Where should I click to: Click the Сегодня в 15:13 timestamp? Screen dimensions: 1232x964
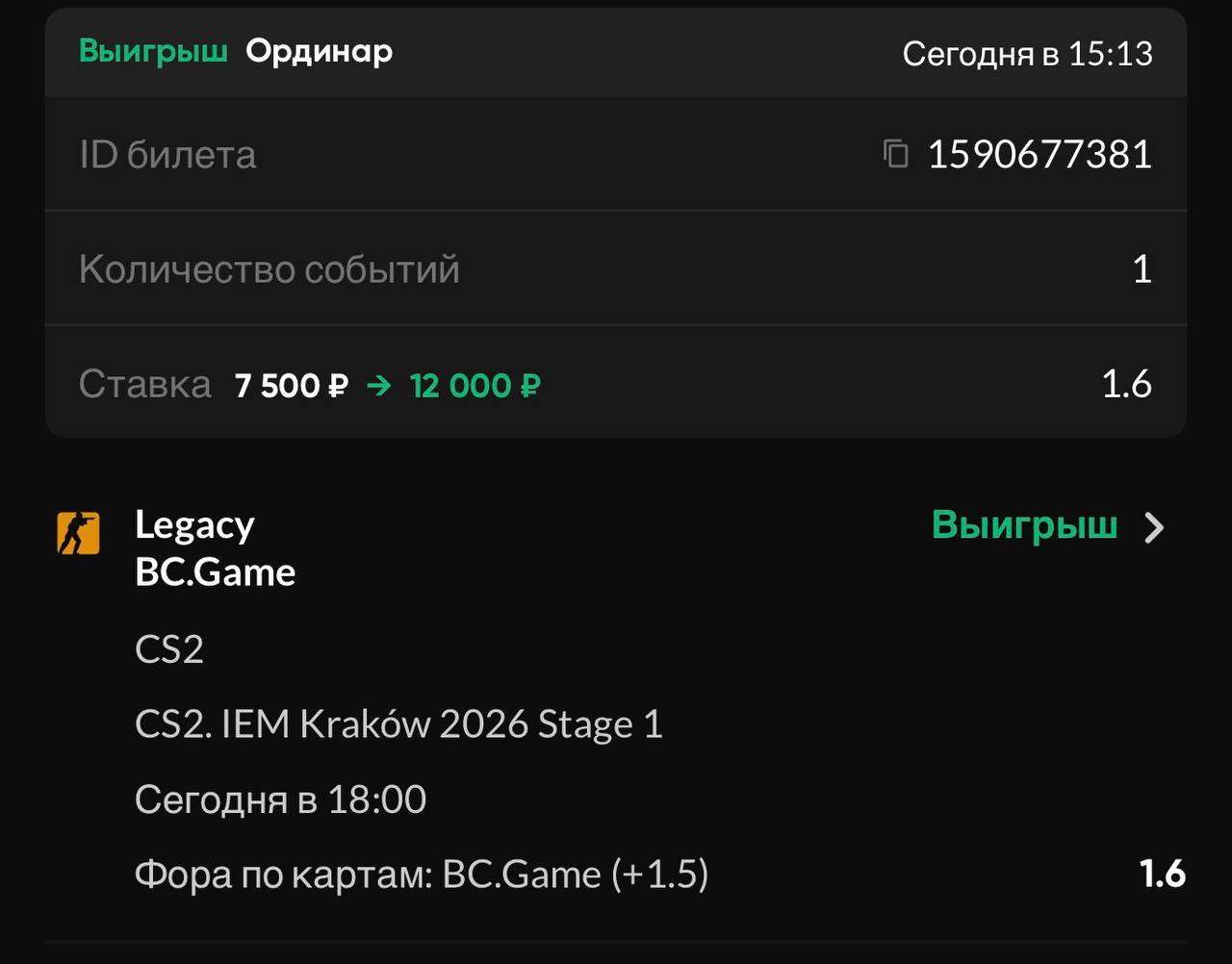point(1027,54)
